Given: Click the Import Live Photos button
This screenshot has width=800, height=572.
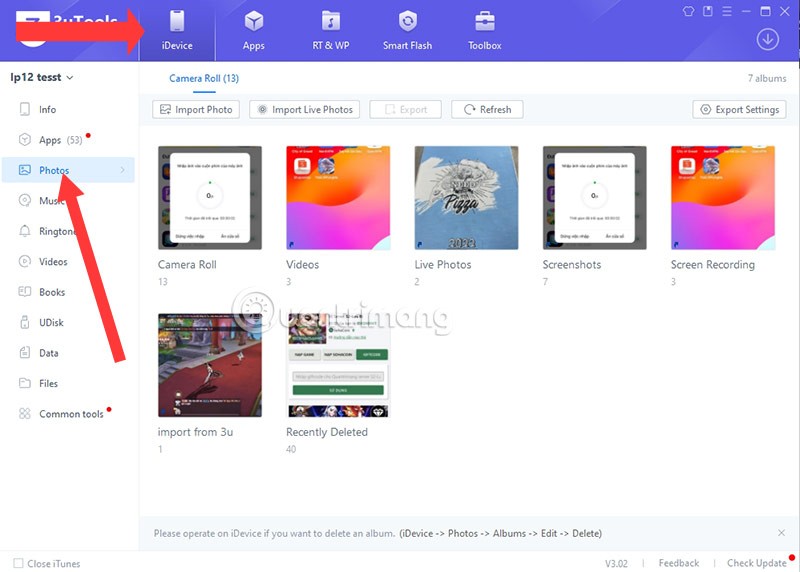Looking at the screenshot, I should 305,110.
